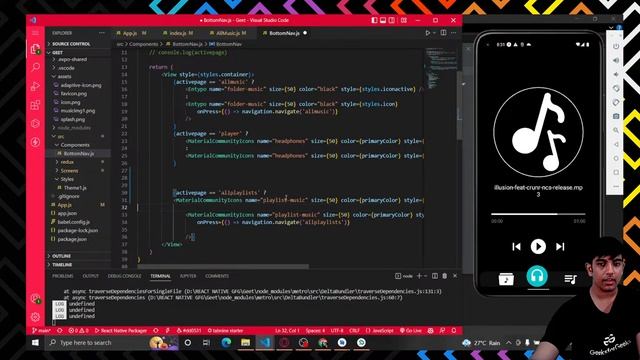Open the PROBLEMS panel tab

click(x=62, y=276)
